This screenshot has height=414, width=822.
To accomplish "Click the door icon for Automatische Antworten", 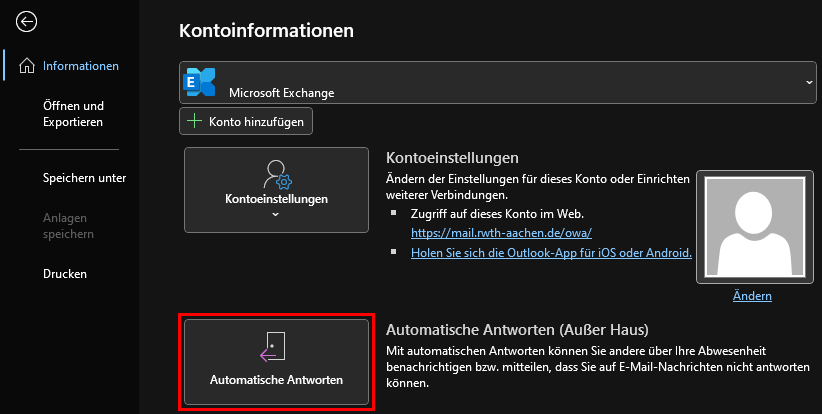I will pyautogui.click(x=276, y=347).
